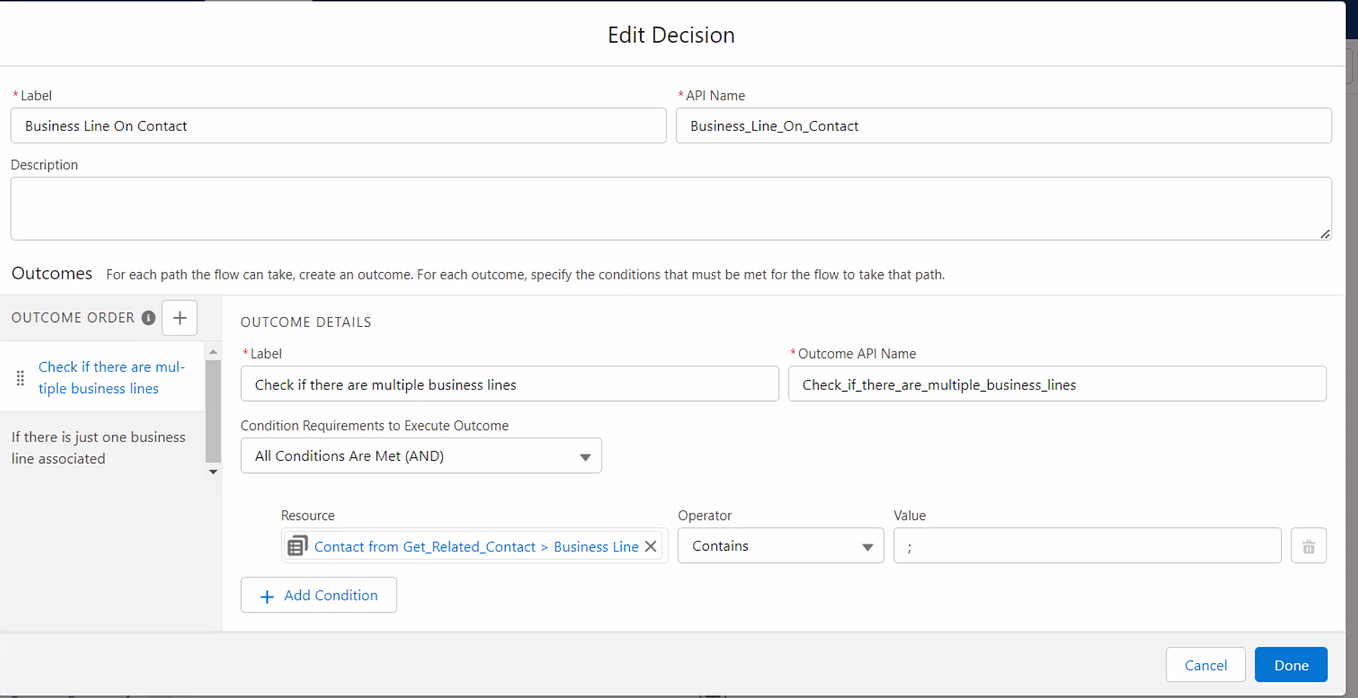
Task: Click the outcome Label input field
Action: tap(510, 384)
